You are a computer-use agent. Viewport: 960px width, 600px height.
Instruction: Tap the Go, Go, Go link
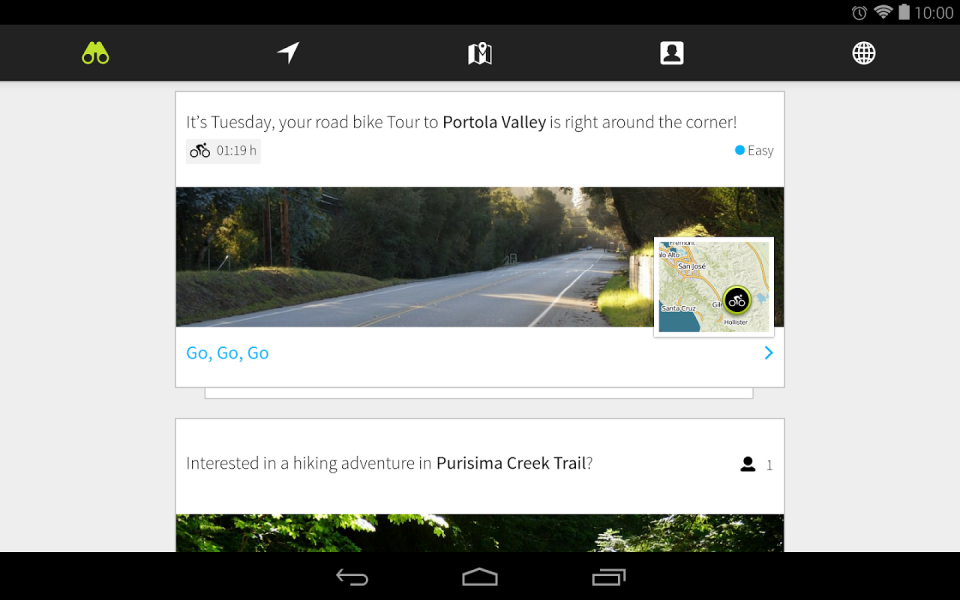click(x=227, y=353)
